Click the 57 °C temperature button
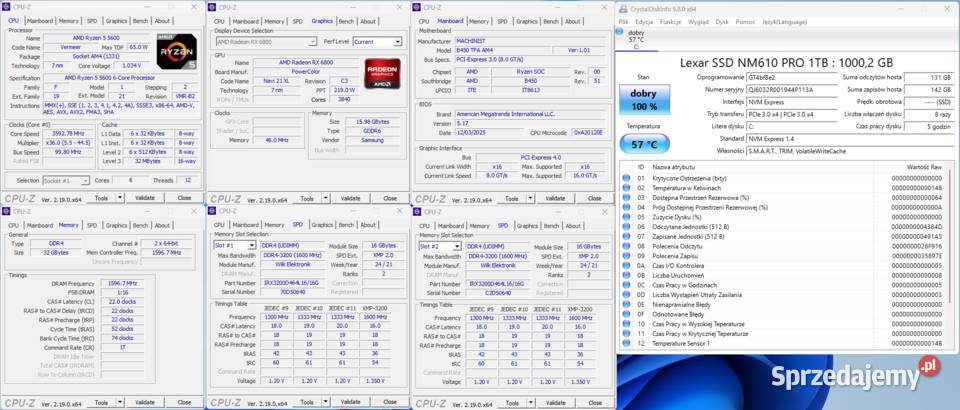Viewport: 960px width, 410px height. (645, 144)
